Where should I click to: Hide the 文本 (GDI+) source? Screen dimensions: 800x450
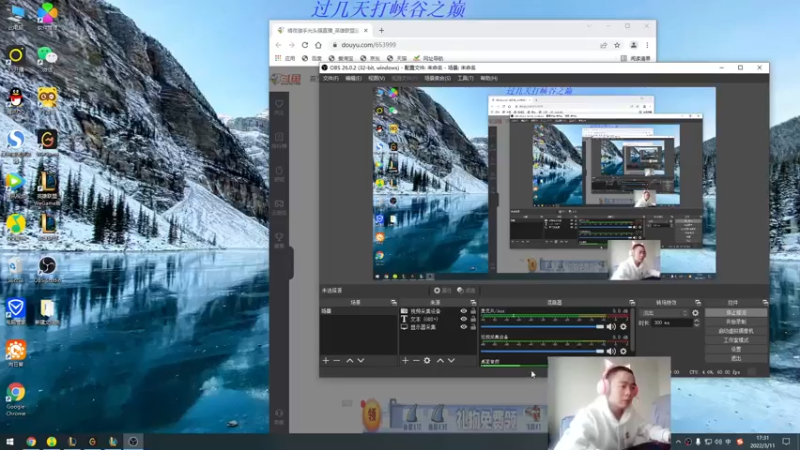tap(463, 319)
